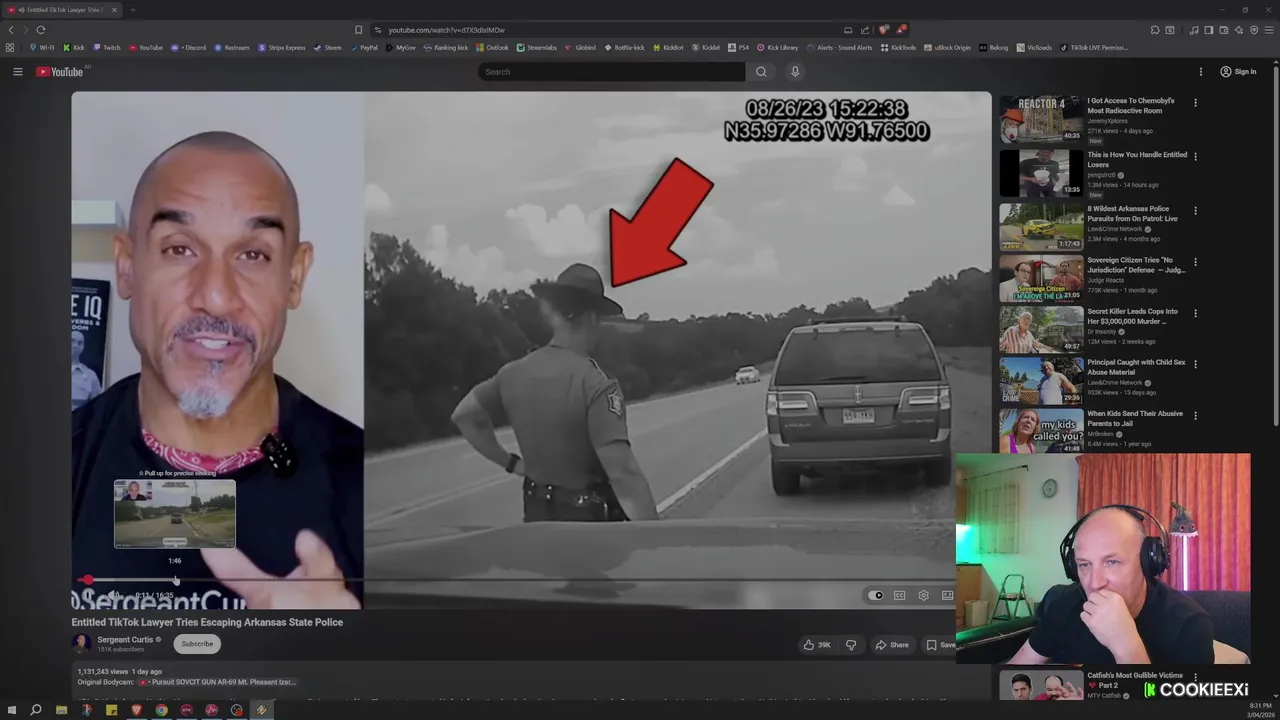
Task: Focus the YouTube search box
Action: [x=611, y=72]
